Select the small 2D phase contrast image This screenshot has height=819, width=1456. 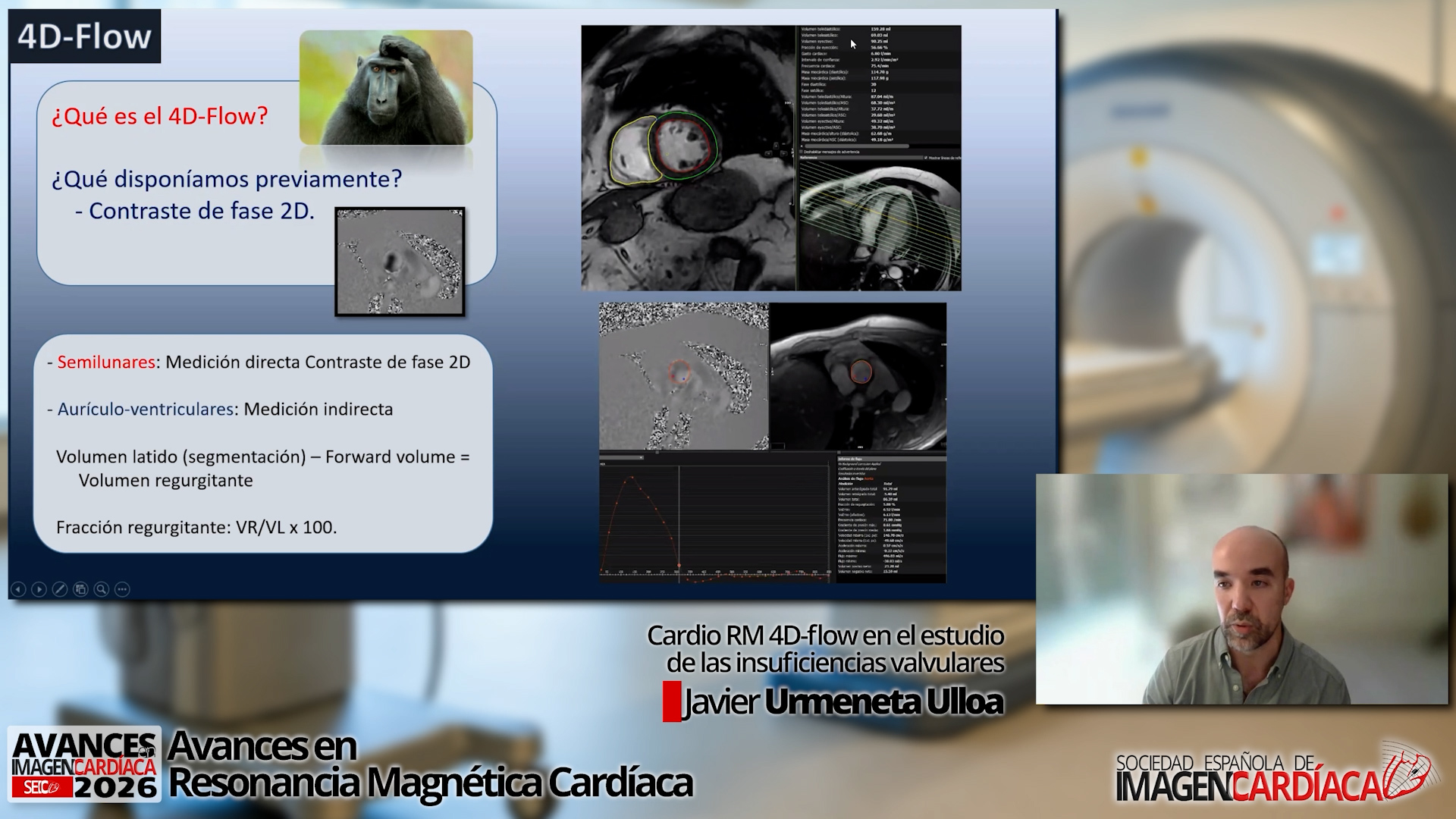click(x=400, y=262)
